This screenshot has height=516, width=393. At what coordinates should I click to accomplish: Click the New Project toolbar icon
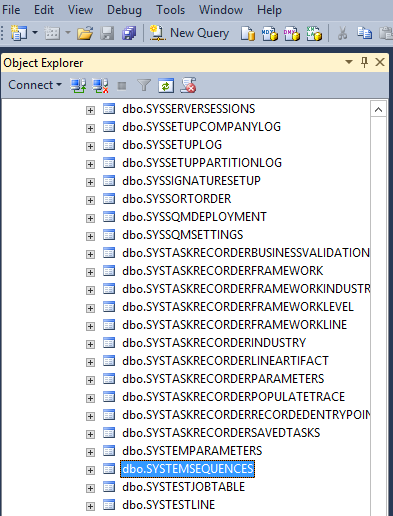click(19, 33)
